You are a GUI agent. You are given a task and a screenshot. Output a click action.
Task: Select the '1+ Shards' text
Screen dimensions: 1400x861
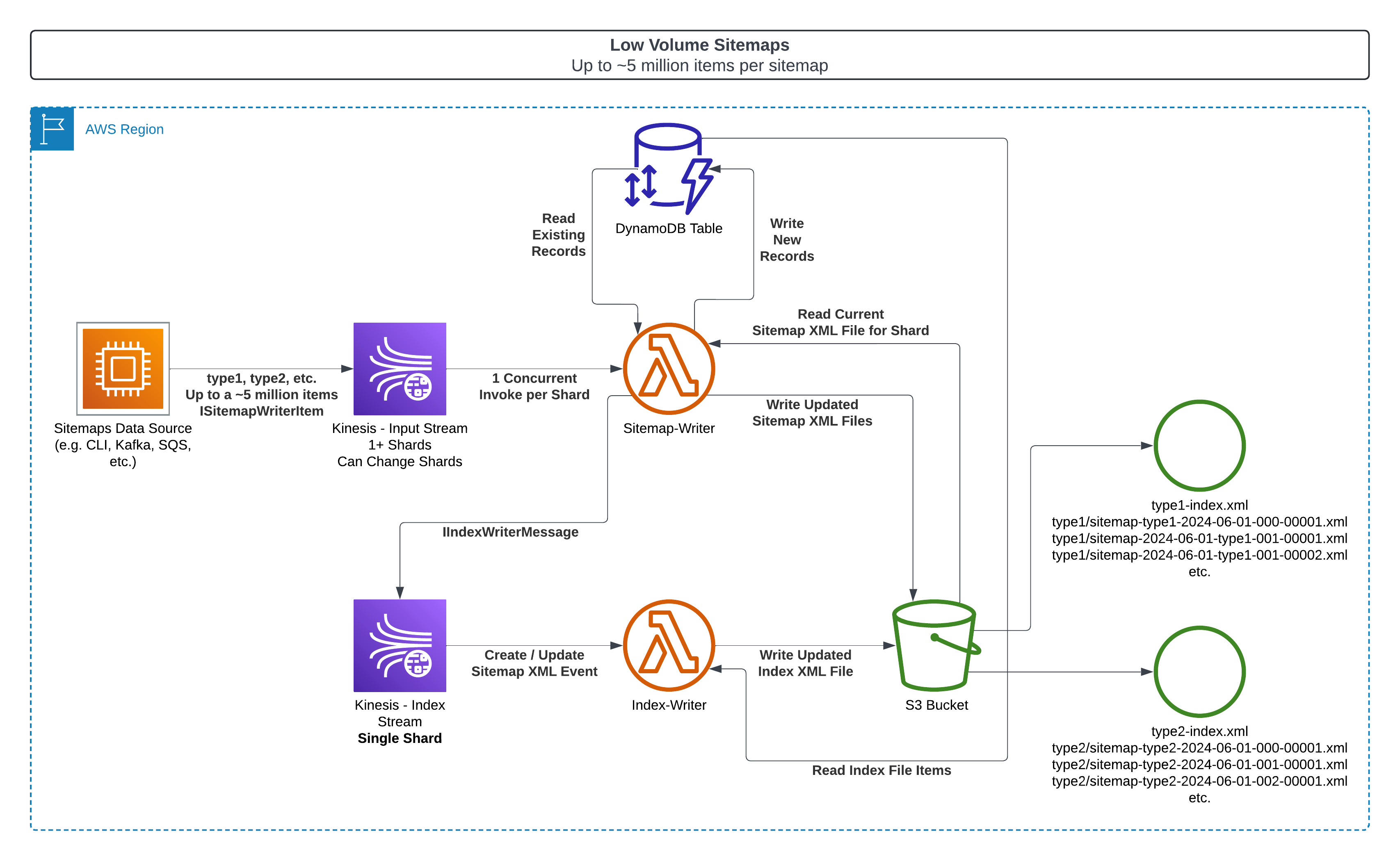pos(400,445)
